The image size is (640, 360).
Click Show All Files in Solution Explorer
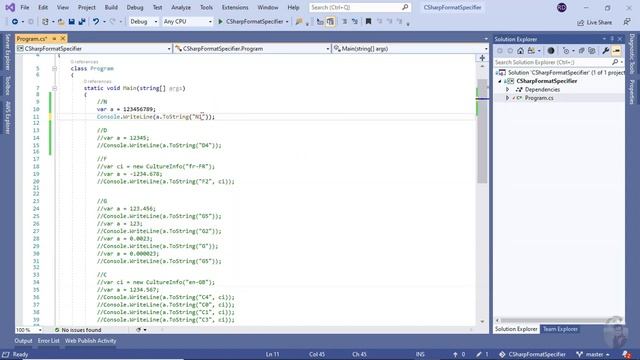592,51
